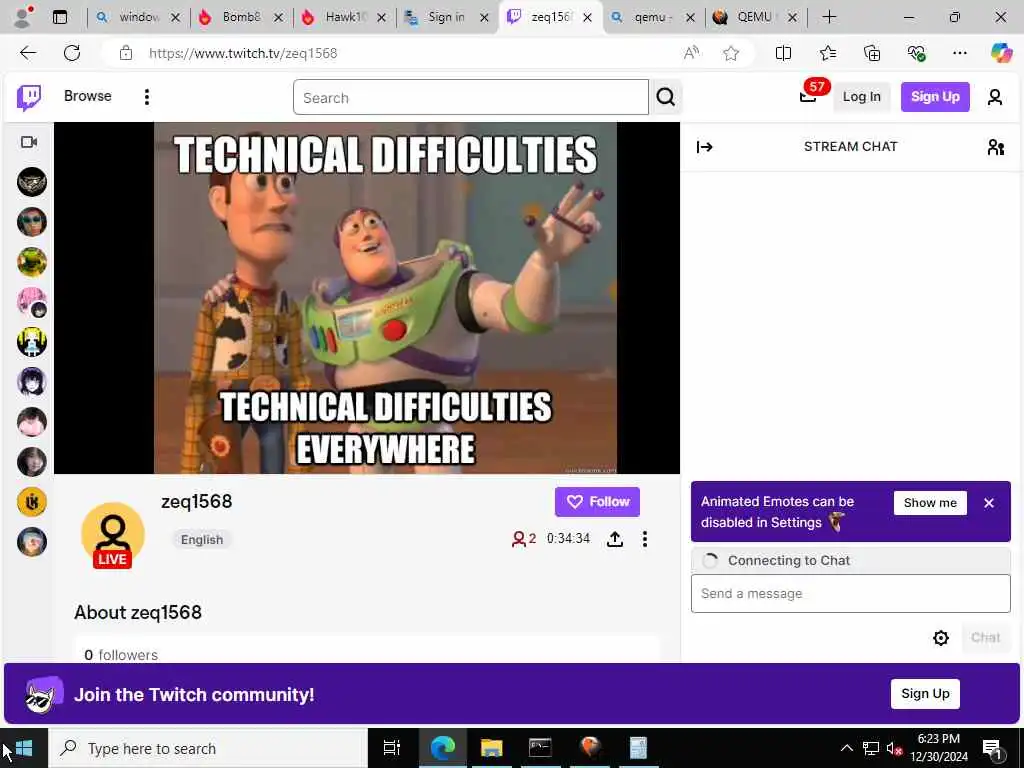Click the Chat send button

(985, 637)
